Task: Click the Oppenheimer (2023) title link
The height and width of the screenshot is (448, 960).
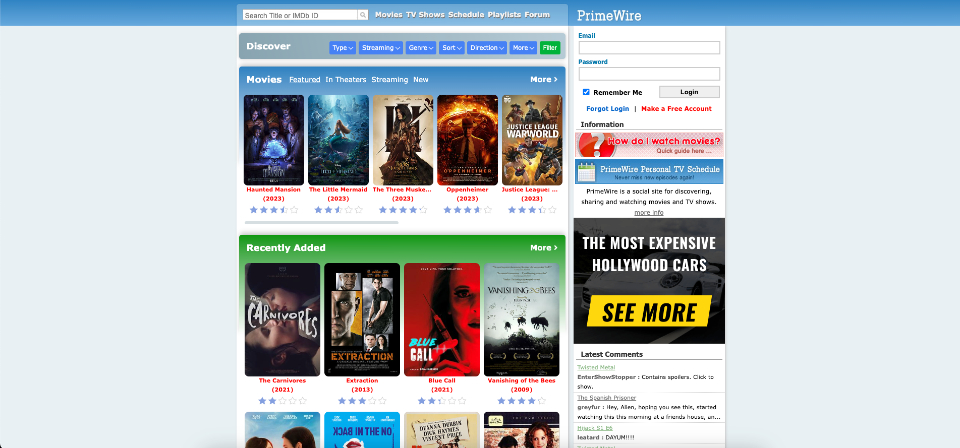Action: [x=468, y=194]
